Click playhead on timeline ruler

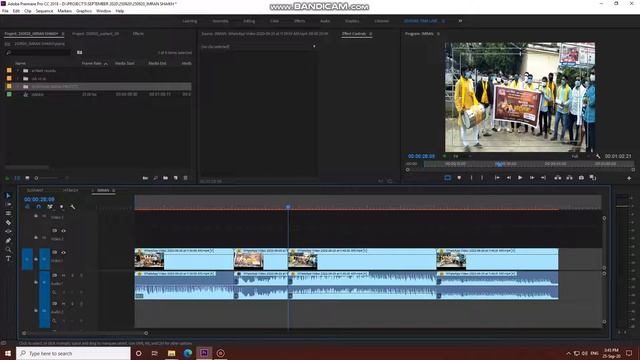pyautogui.click(x=288, y=207)
